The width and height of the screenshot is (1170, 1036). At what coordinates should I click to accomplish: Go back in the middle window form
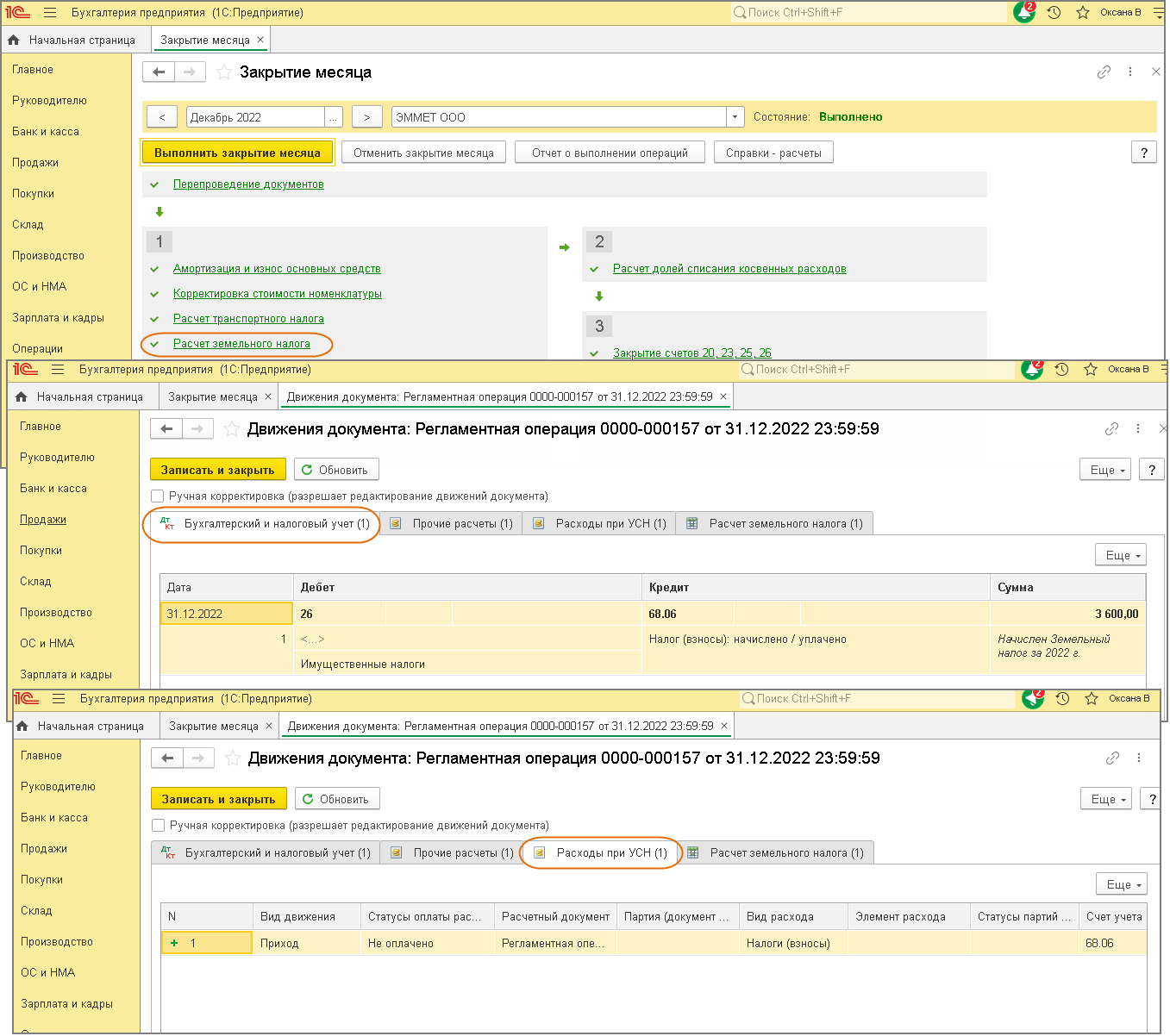[x=166, y=429]
